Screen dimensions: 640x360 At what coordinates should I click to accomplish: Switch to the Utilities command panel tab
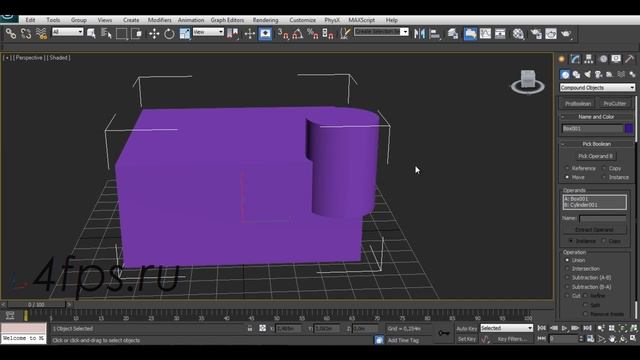tap(629, 59)
